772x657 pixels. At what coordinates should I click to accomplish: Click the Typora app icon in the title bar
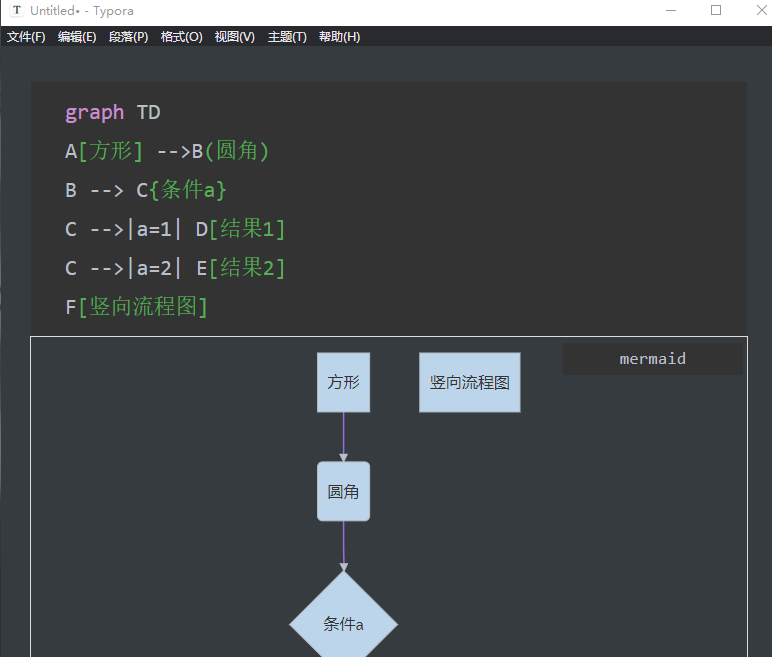[17, 10]
